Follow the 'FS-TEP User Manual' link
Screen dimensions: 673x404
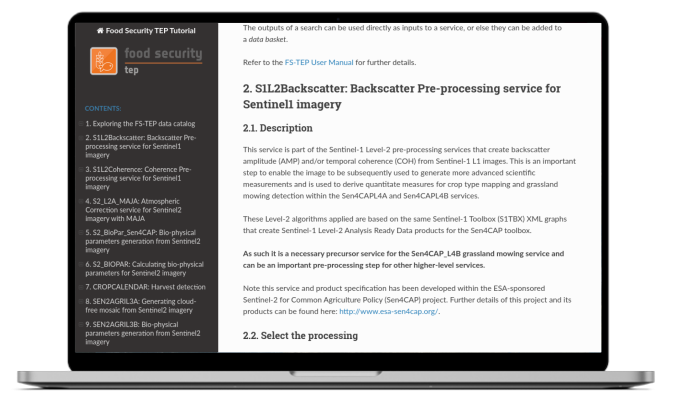click(x=319, y=62)
